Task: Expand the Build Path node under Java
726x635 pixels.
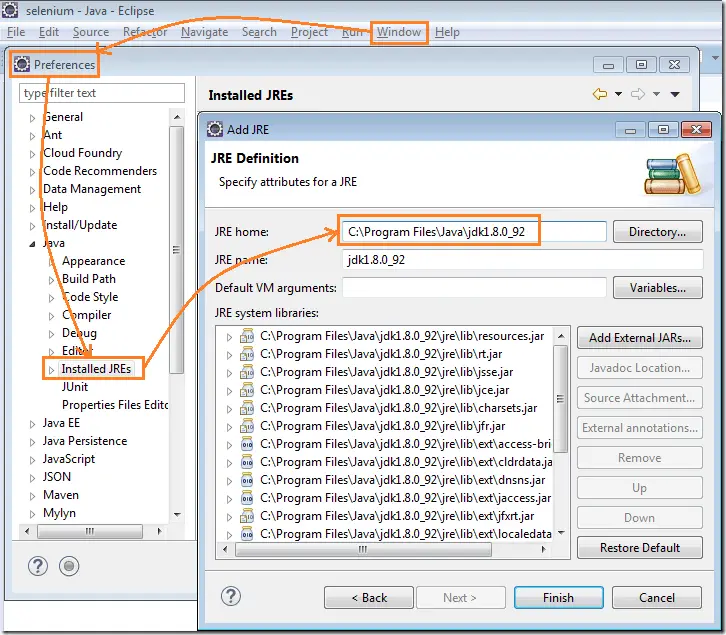Action: 51,280
